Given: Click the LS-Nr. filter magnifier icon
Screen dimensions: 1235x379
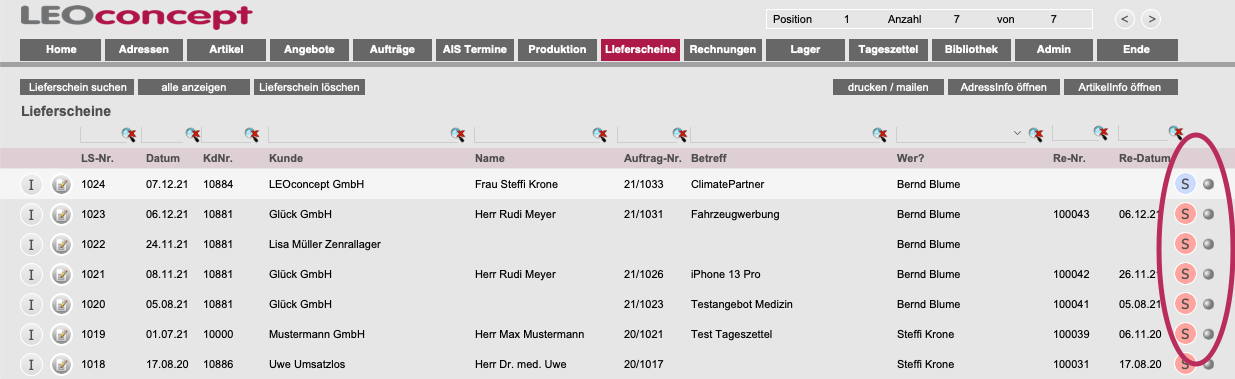Looking at the screenshot, I should coord(129,134).
